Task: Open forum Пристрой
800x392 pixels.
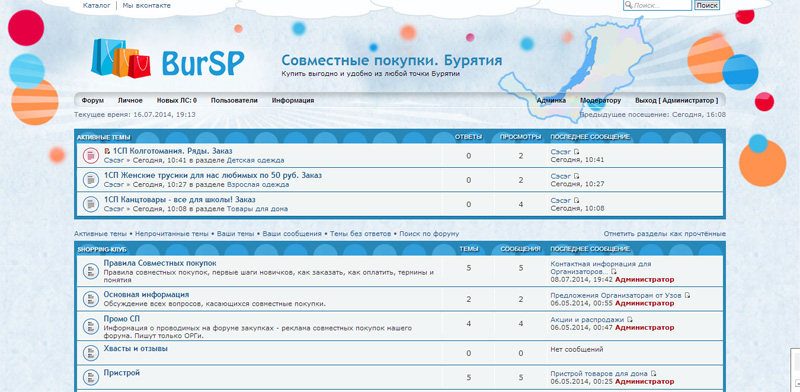Action: (x=122, y=373)
